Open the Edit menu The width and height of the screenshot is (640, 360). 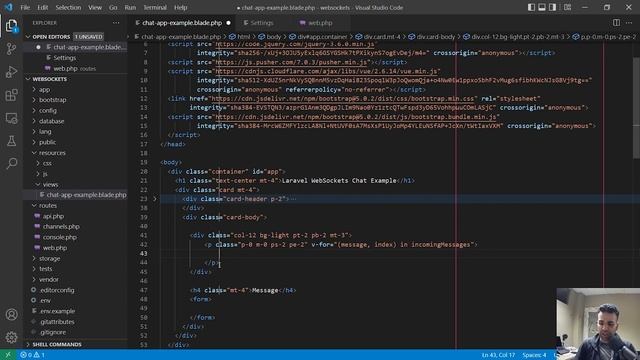[42, 7]
